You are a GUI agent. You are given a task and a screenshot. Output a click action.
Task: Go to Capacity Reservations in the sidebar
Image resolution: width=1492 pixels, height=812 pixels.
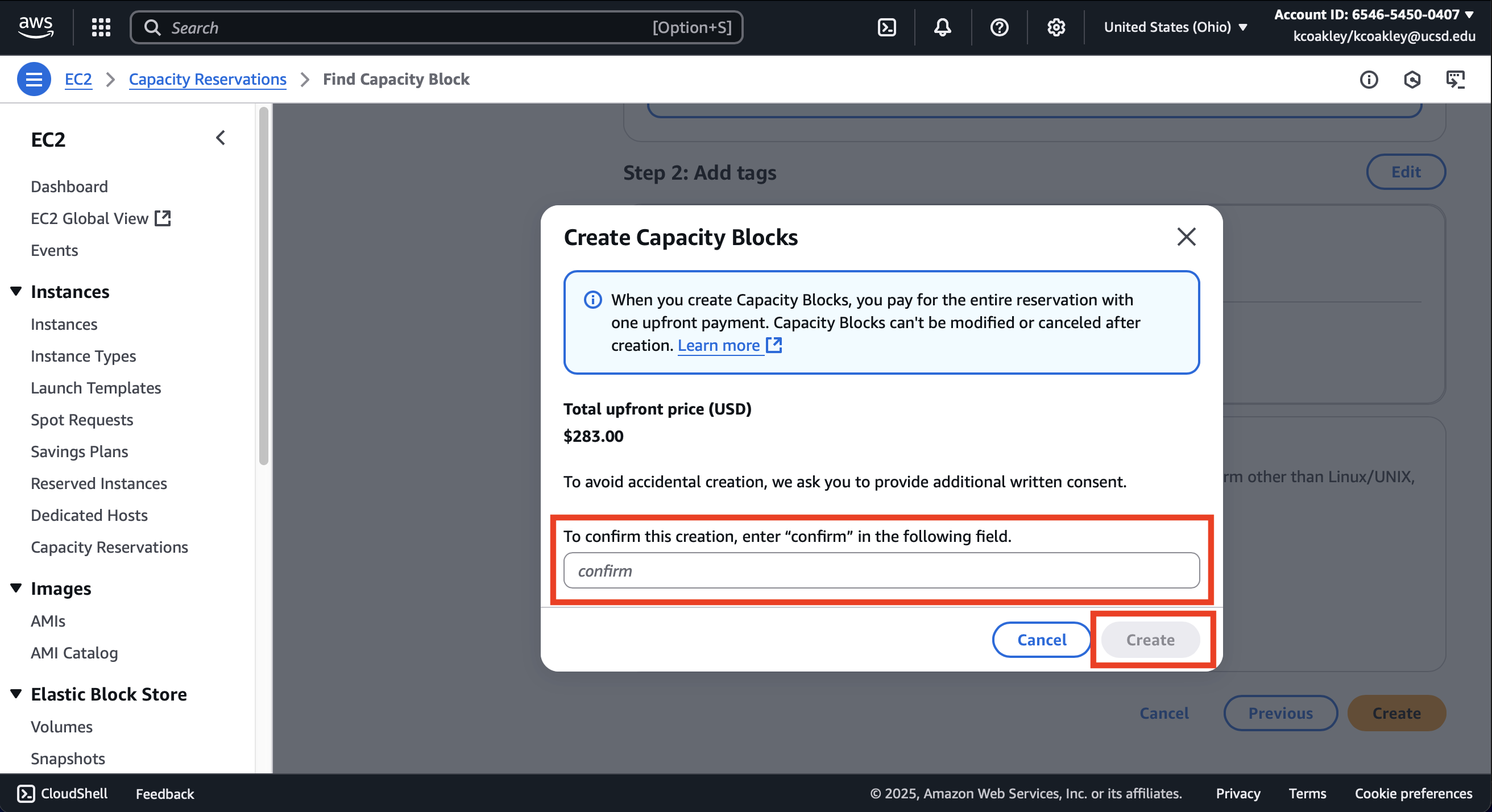click(x=110, y=547)
